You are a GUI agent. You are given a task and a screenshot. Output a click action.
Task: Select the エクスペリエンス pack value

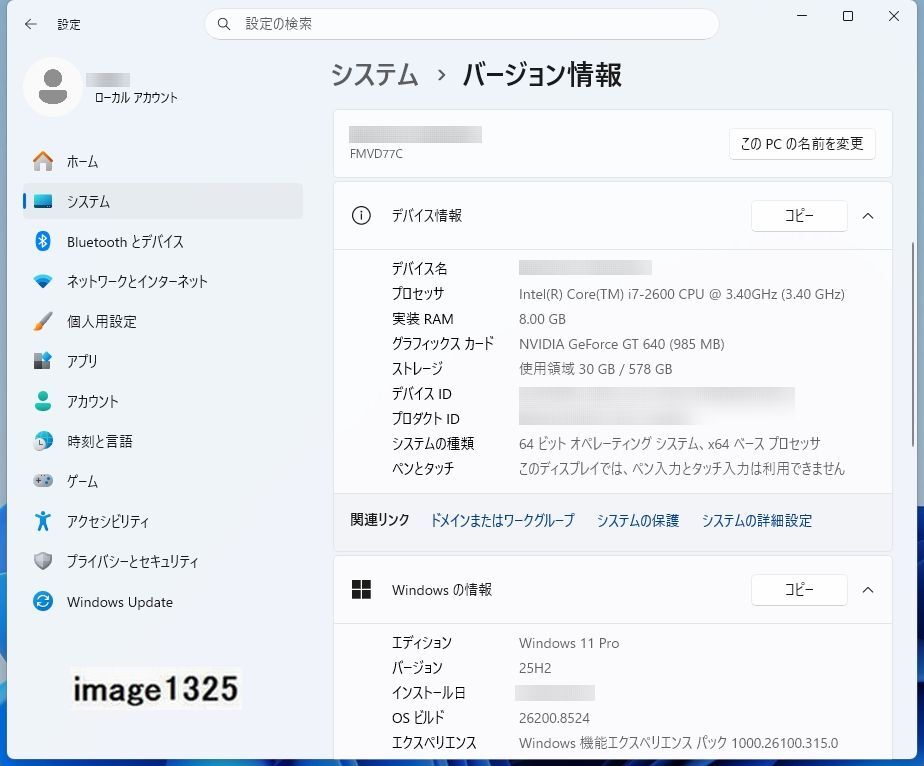tap(678, 743)
